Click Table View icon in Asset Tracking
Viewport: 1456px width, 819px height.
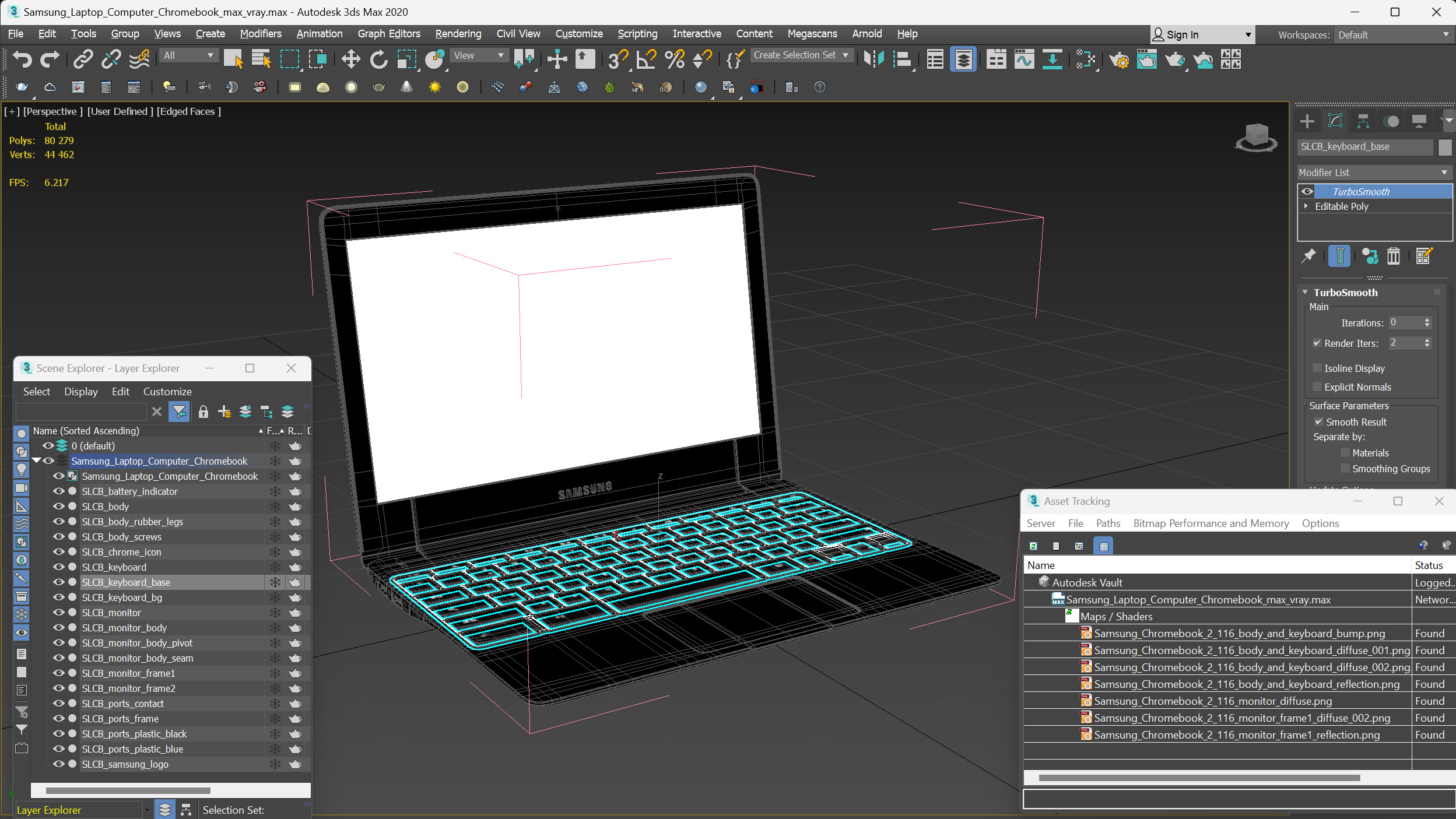pos(1104,546)
